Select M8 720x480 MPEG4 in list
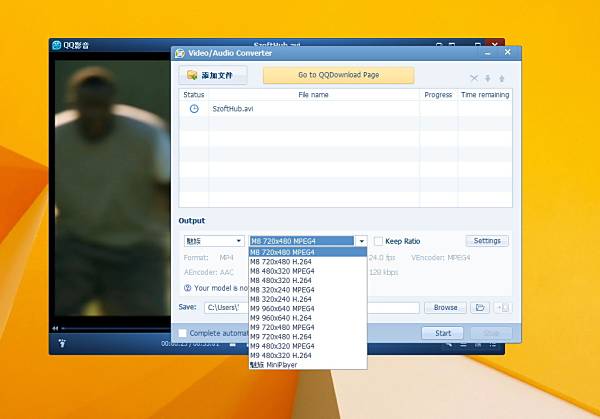The height and width of the screenshot is (419, 600). pyautogui.click(x=308, y=252)
